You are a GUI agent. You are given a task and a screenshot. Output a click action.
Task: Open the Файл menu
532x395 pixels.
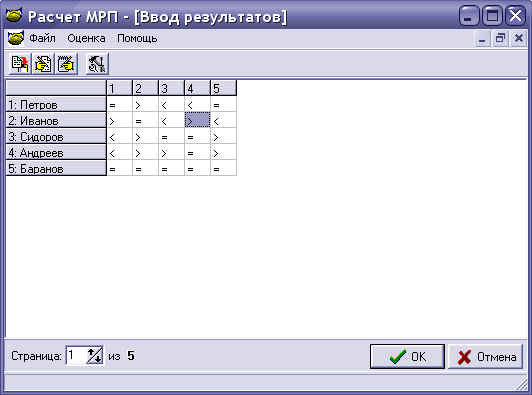click(x=42, y=38)
